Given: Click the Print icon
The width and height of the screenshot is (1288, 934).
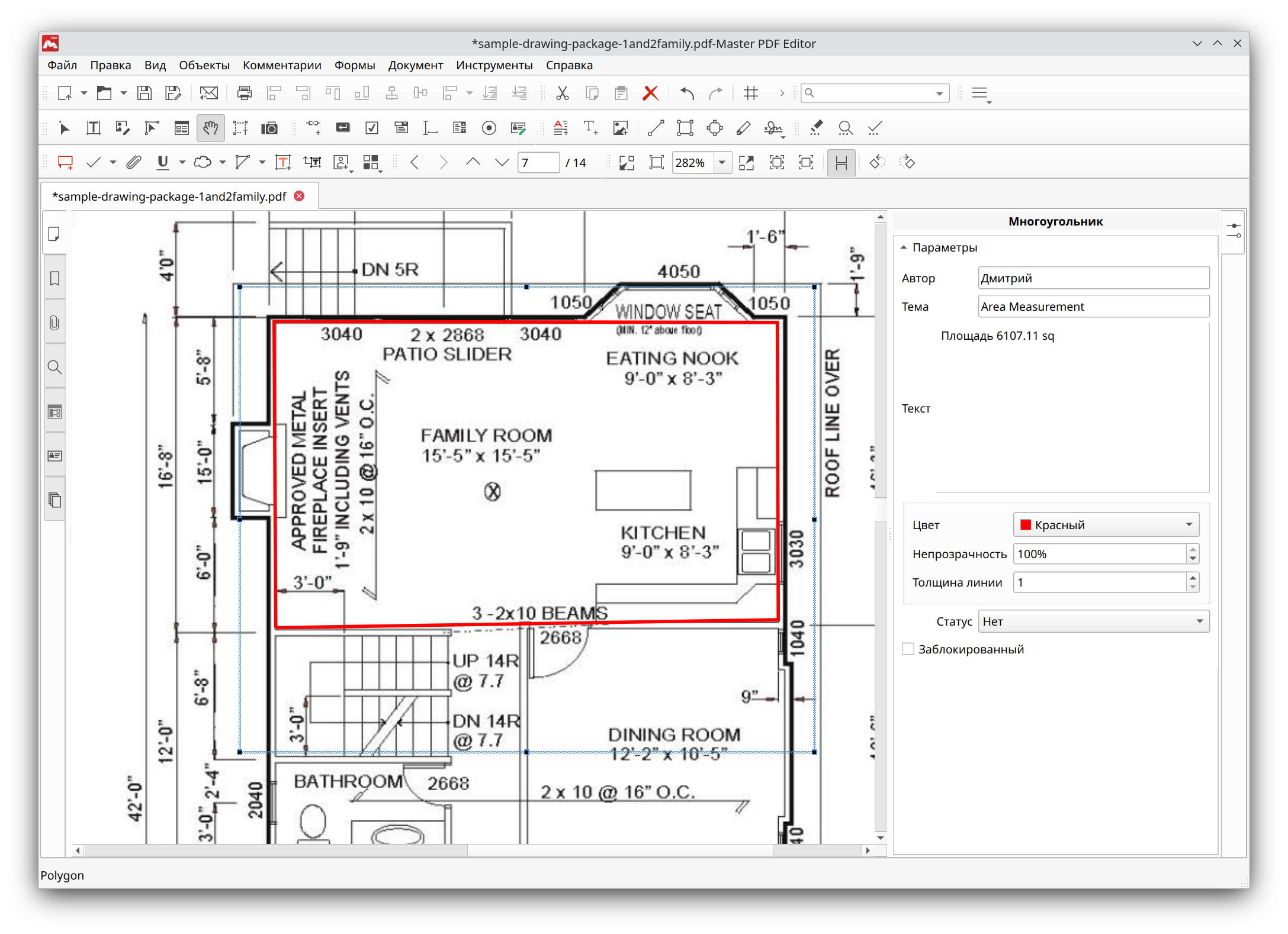Looking at the screenshot, I should (x=244, y=93).
